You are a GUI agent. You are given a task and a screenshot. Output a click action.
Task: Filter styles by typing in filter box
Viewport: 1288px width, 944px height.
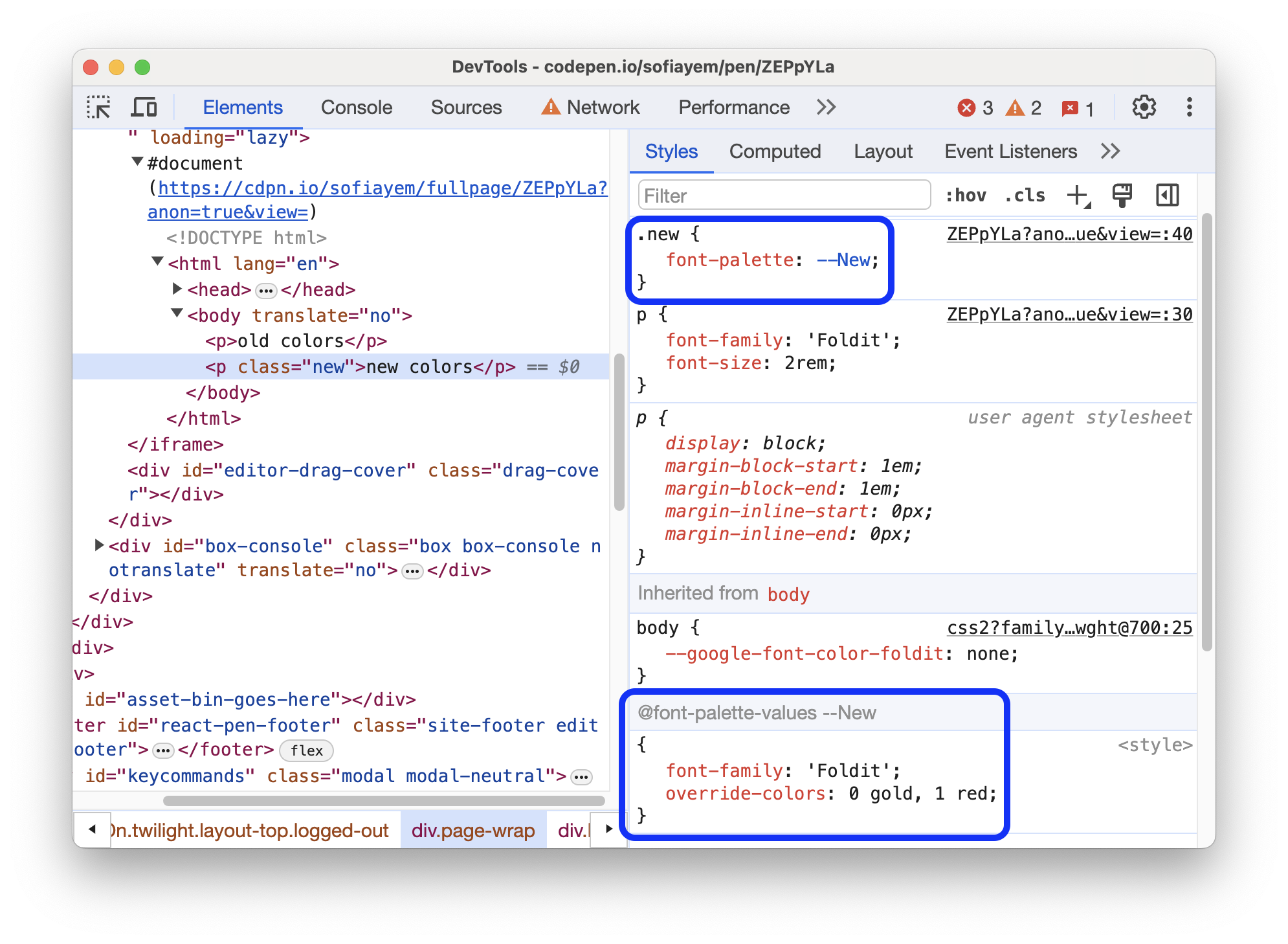[780, 195]
